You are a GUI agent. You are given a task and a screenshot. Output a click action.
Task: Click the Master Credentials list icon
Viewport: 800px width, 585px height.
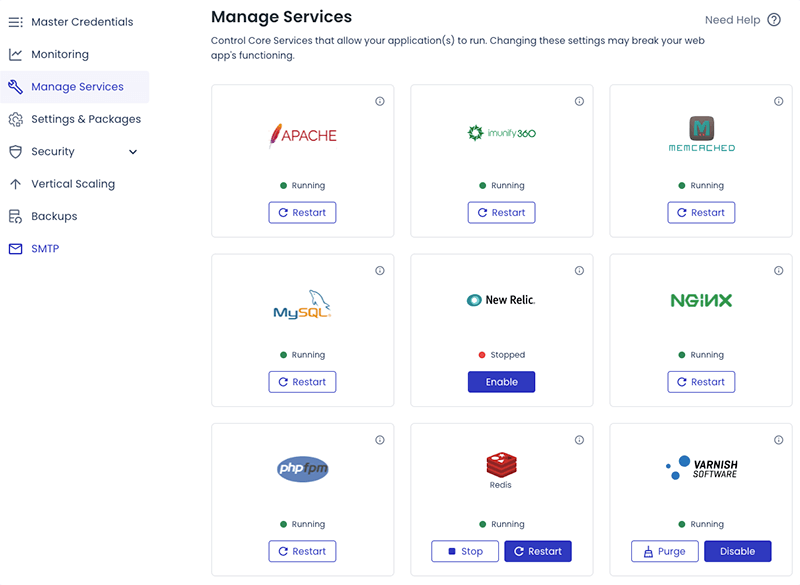click(15, 22)
